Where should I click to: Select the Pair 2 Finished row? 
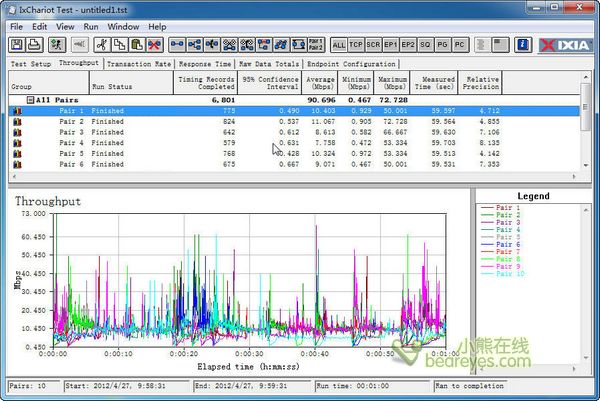point(294,122)
